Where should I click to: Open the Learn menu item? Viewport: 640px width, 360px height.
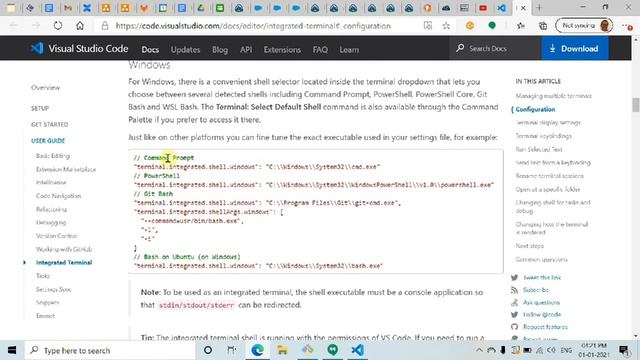(x=349, y=49)
